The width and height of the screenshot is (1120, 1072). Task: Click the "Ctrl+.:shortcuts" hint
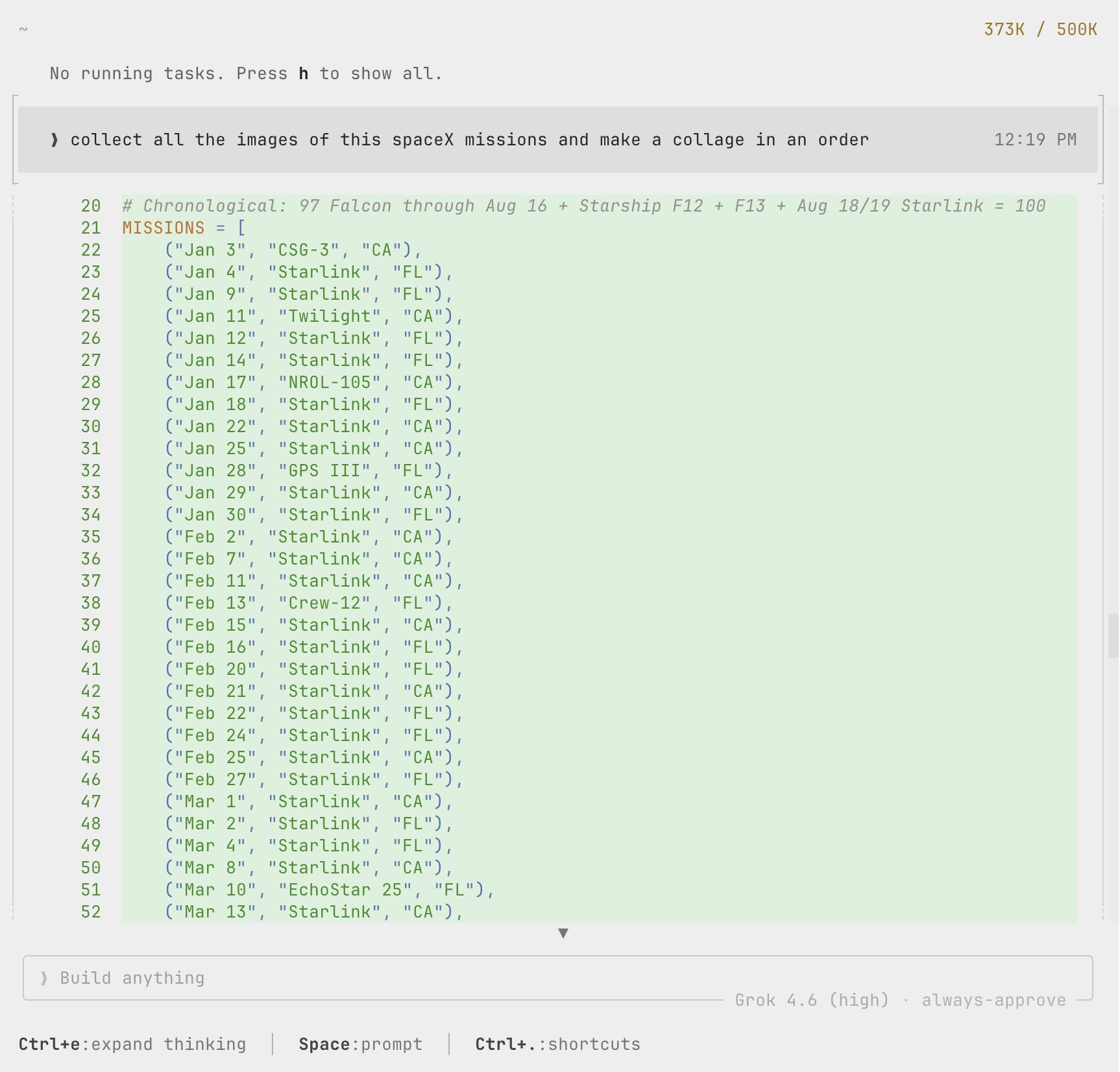(x=557, y=1044)
